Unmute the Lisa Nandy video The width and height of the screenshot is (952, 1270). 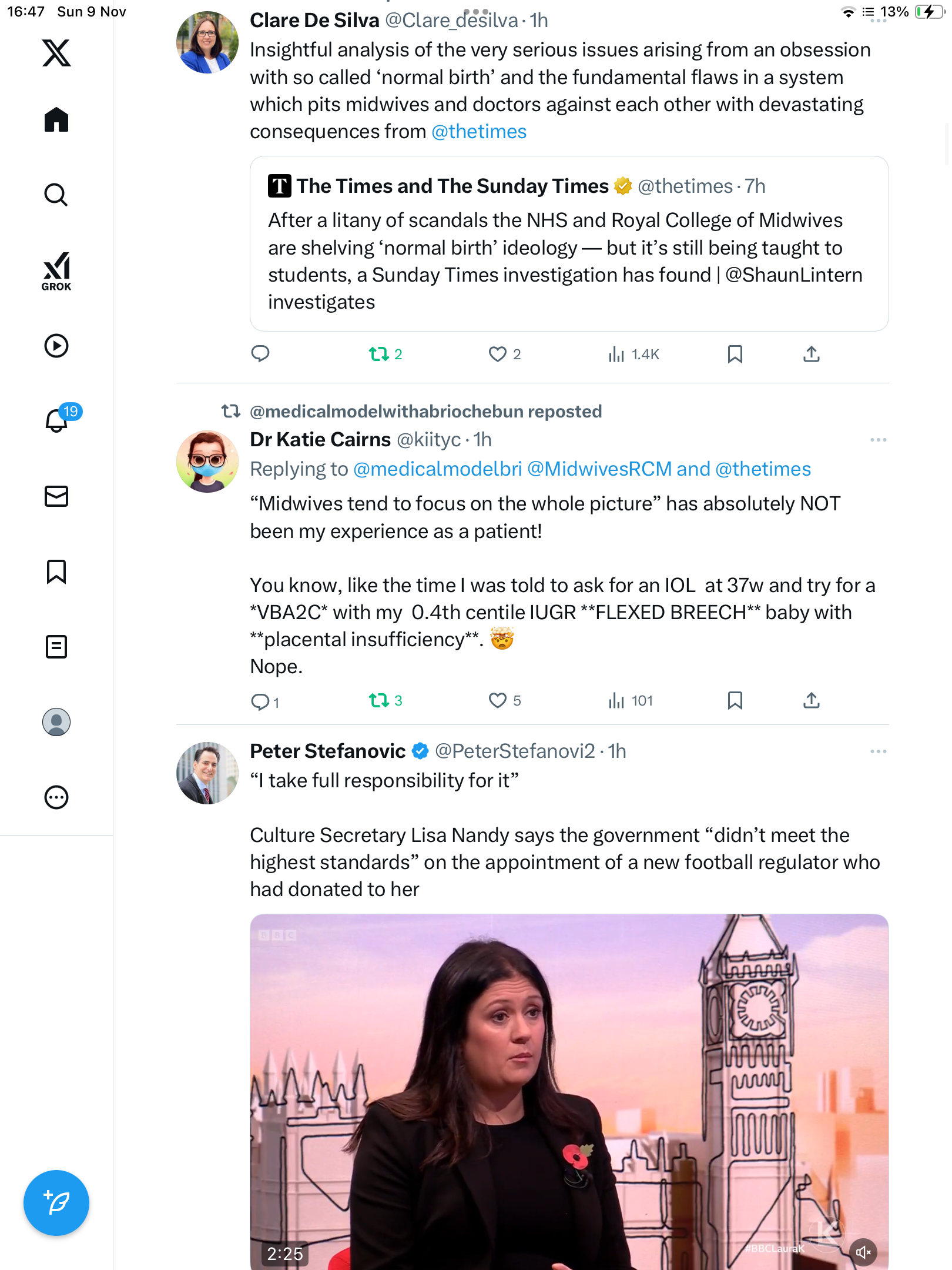863,1252
